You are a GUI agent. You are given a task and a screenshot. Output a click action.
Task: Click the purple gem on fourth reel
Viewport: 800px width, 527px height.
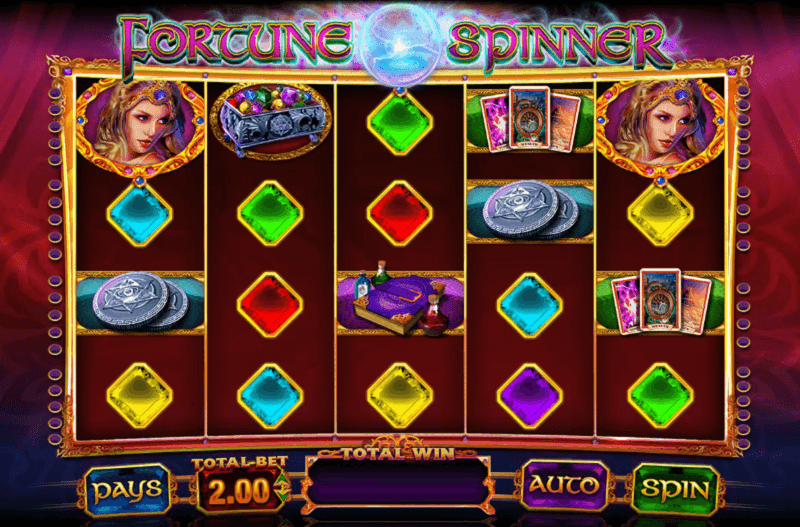(530, 396)
